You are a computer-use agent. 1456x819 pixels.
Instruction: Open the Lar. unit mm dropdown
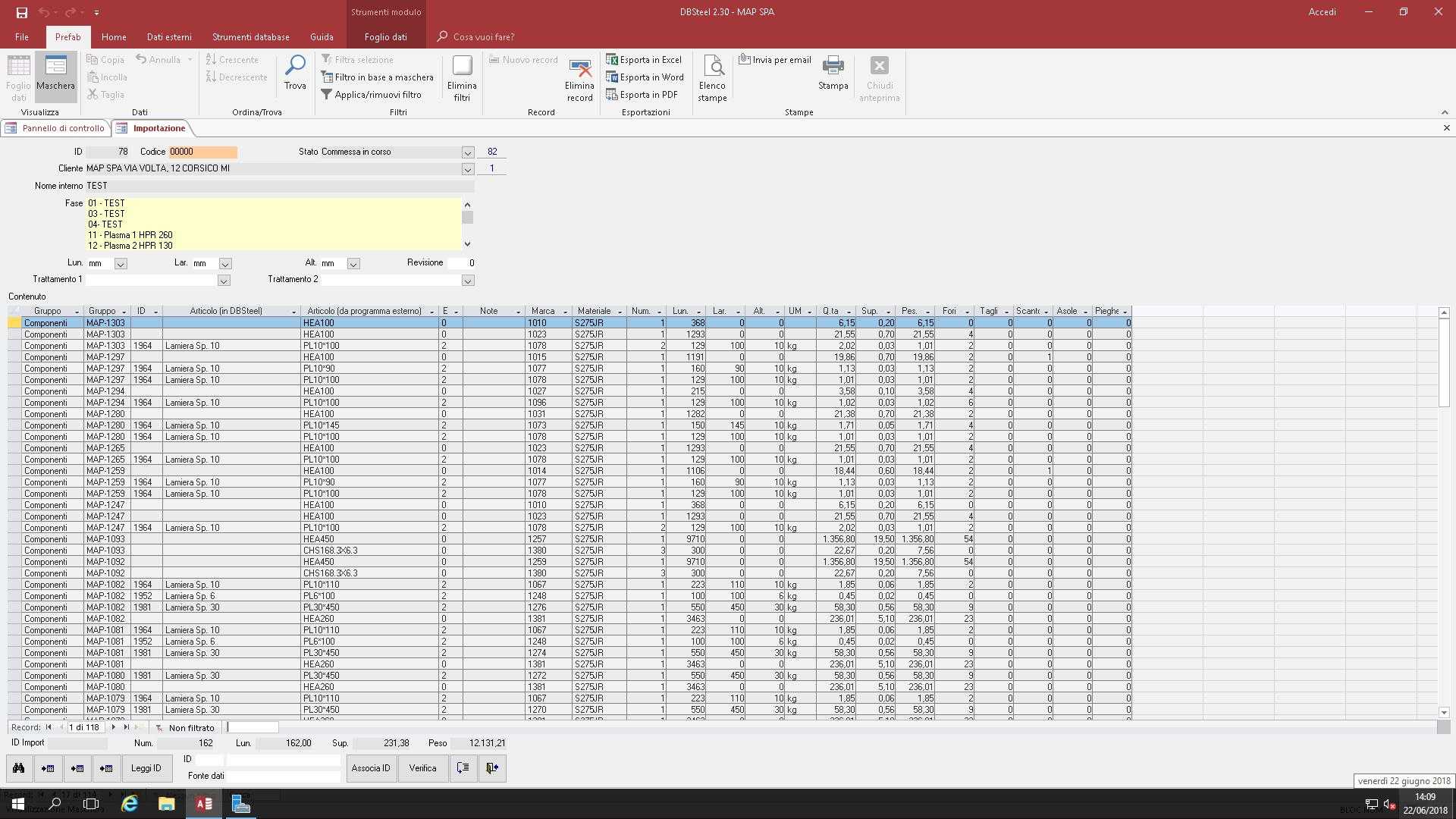coord(225,264)
